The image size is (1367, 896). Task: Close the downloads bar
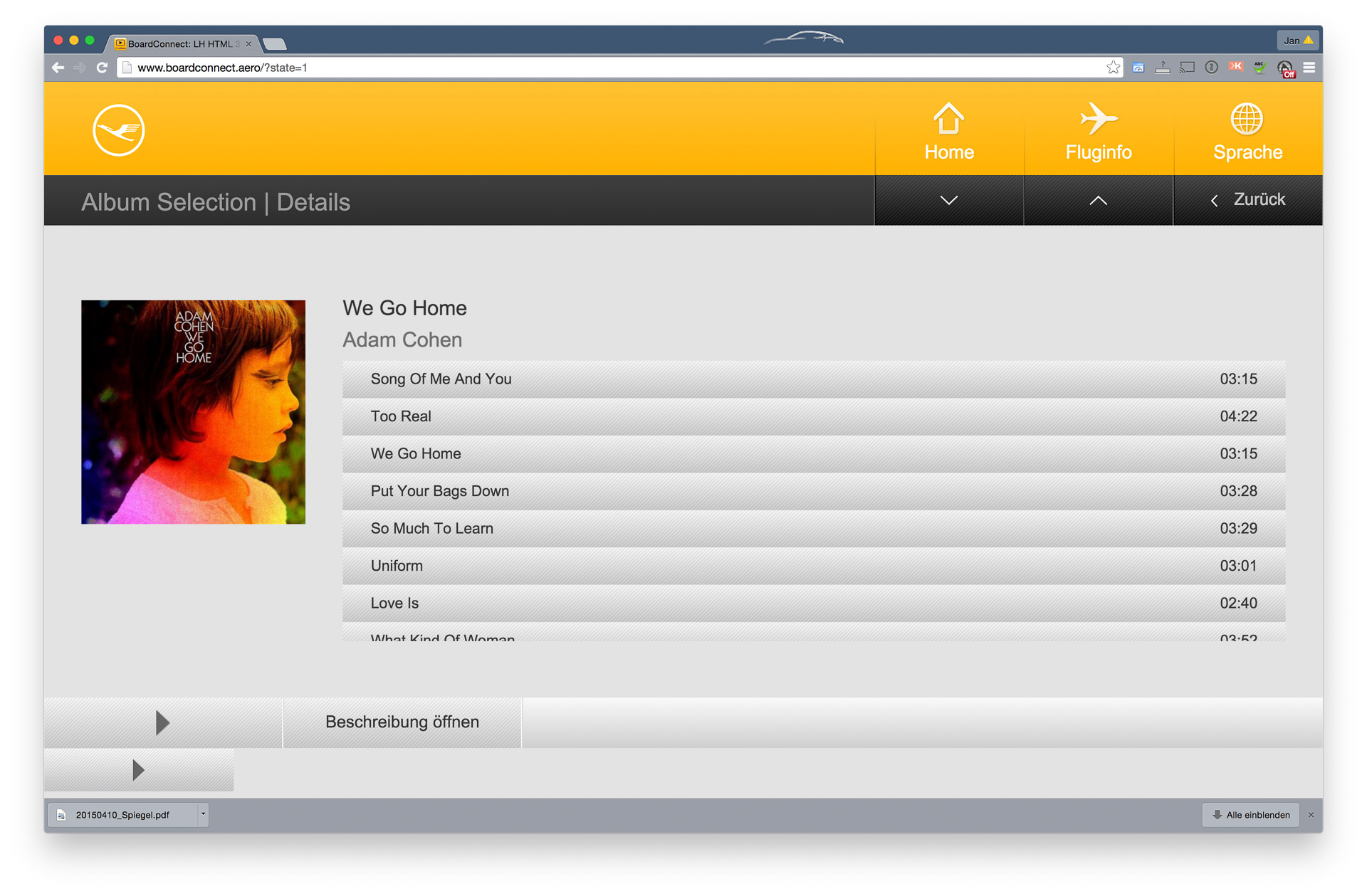[x=1311, y=815]
